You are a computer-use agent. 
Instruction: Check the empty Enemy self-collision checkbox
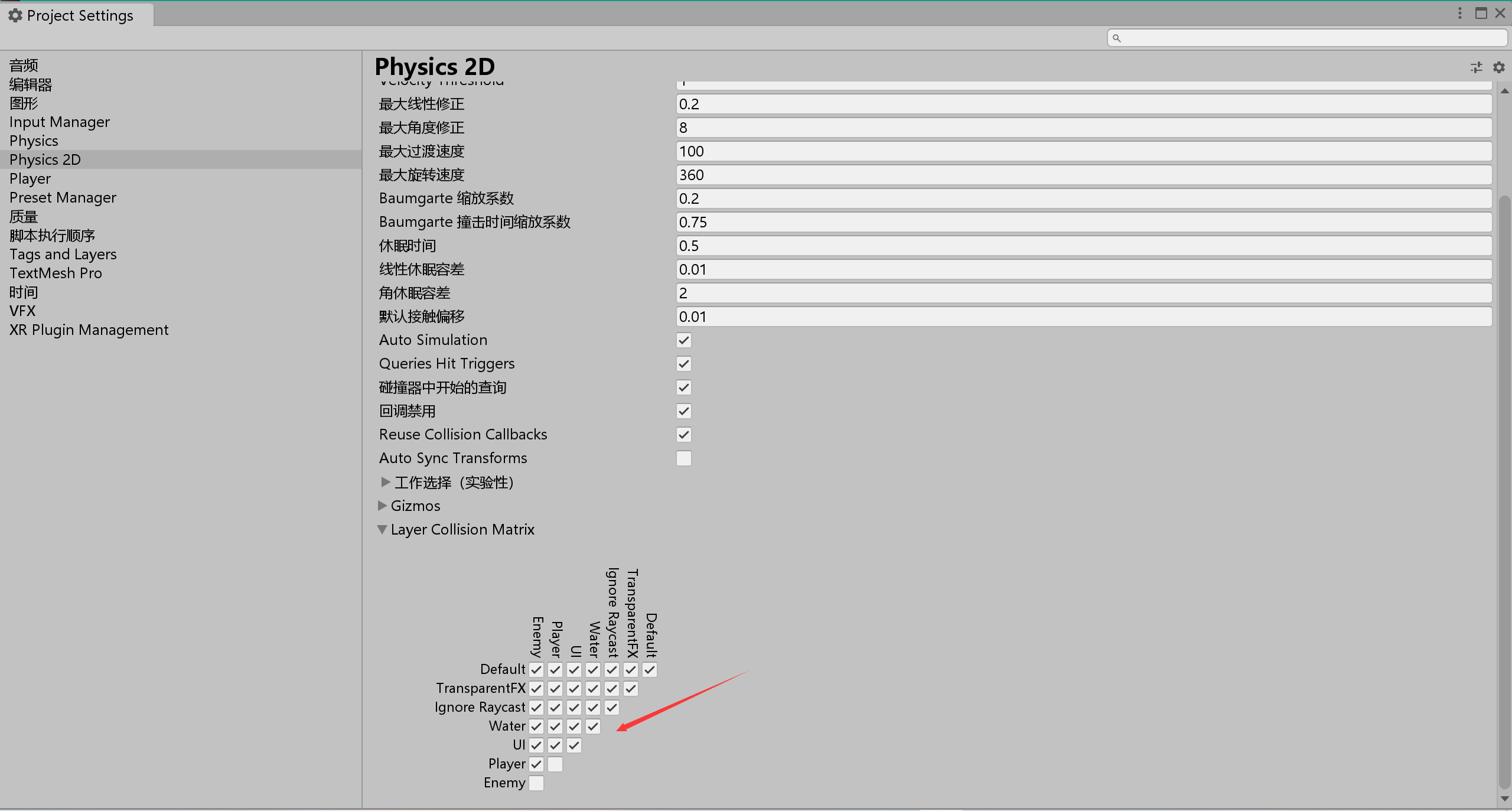click(536, 783)
